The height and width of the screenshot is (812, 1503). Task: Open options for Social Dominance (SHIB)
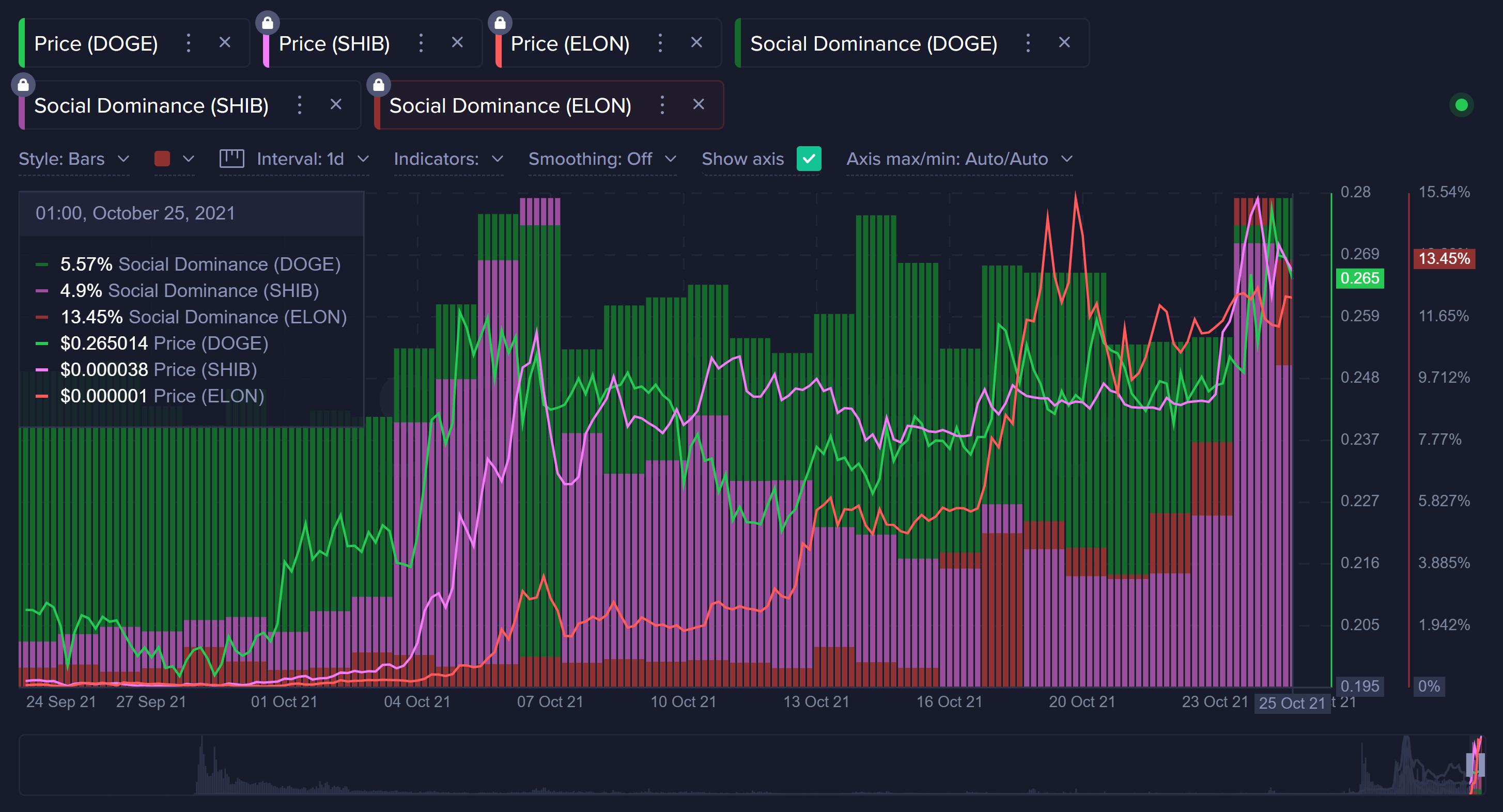coord(299,105)
